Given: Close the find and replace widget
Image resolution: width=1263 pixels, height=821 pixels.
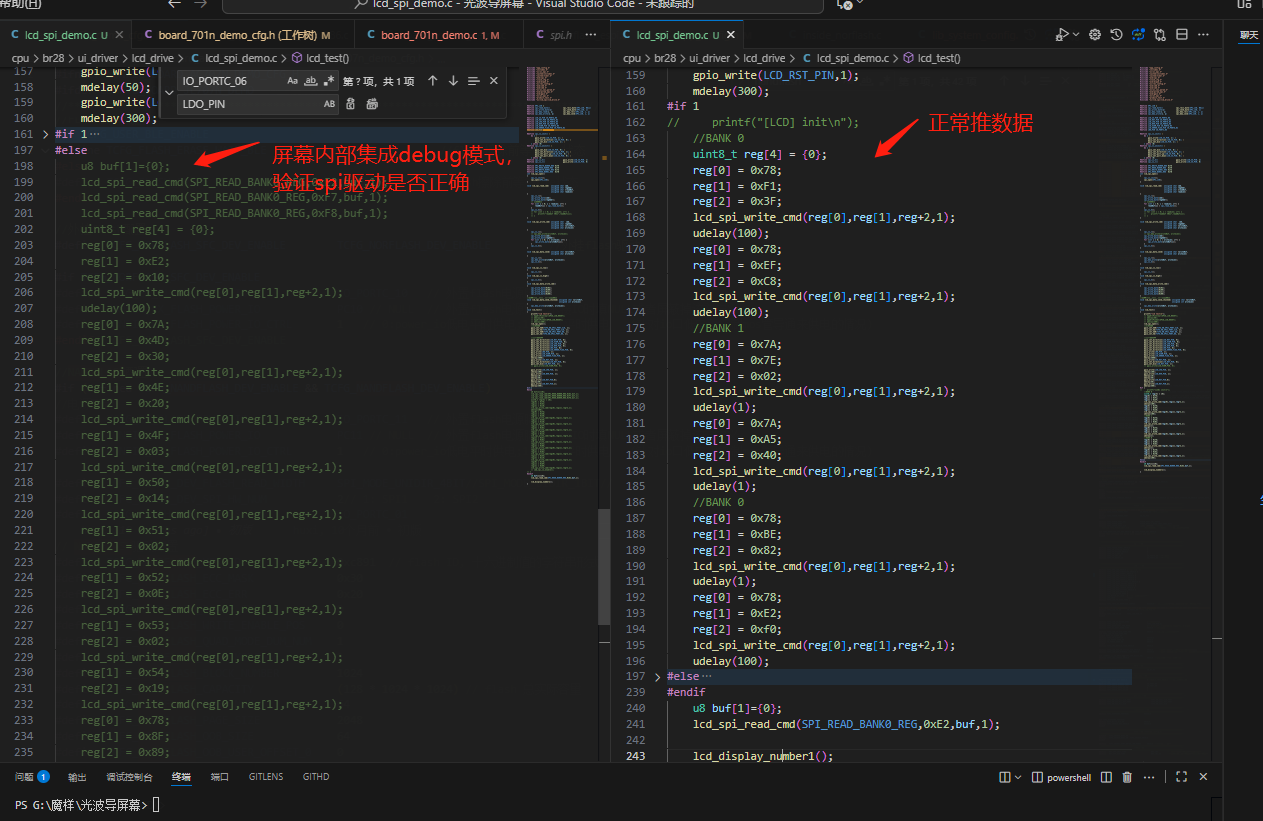Looking at the screenshot, I should [496, 80].
